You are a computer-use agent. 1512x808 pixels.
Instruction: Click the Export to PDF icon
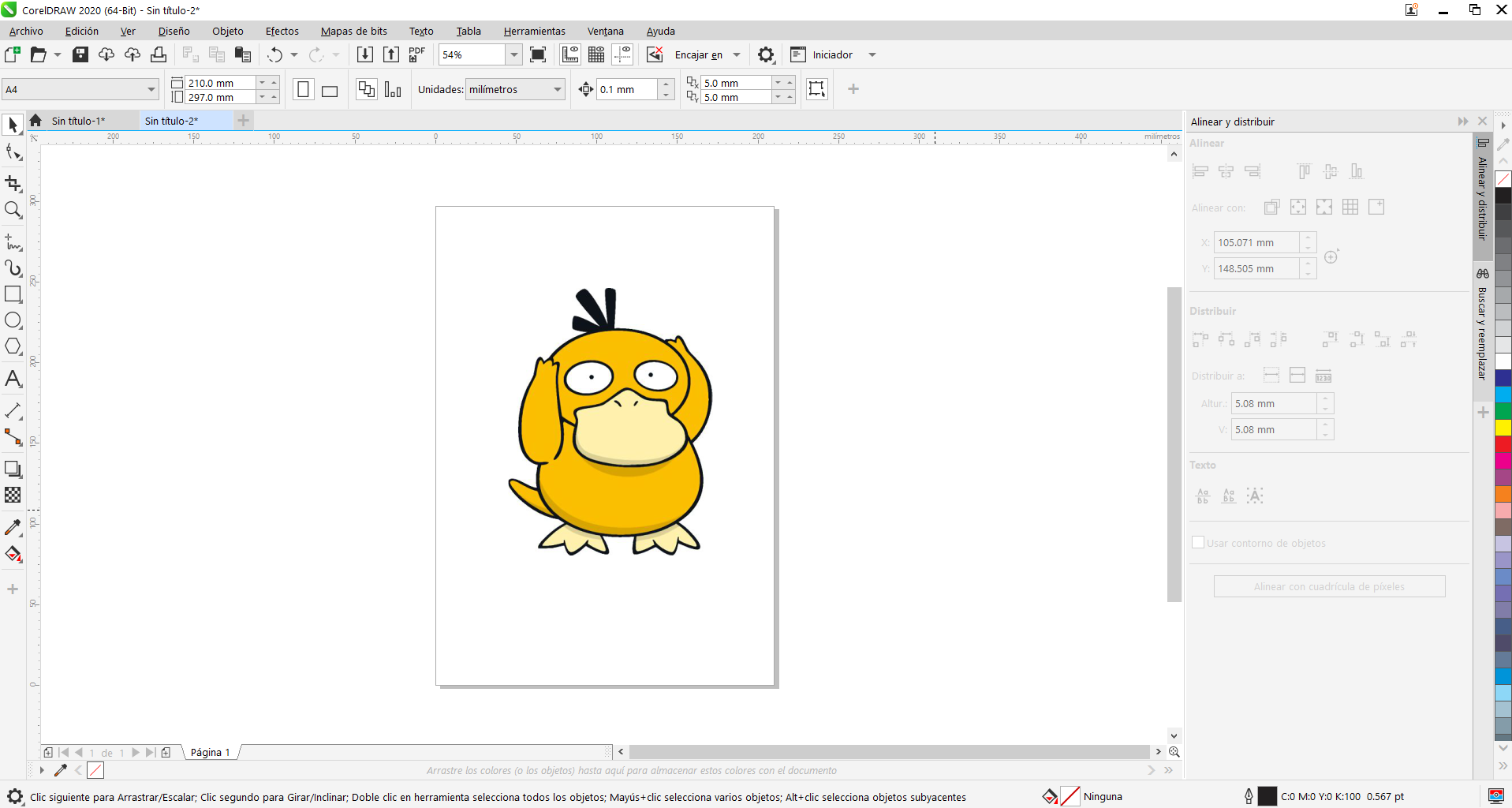[x=417, y=54]
